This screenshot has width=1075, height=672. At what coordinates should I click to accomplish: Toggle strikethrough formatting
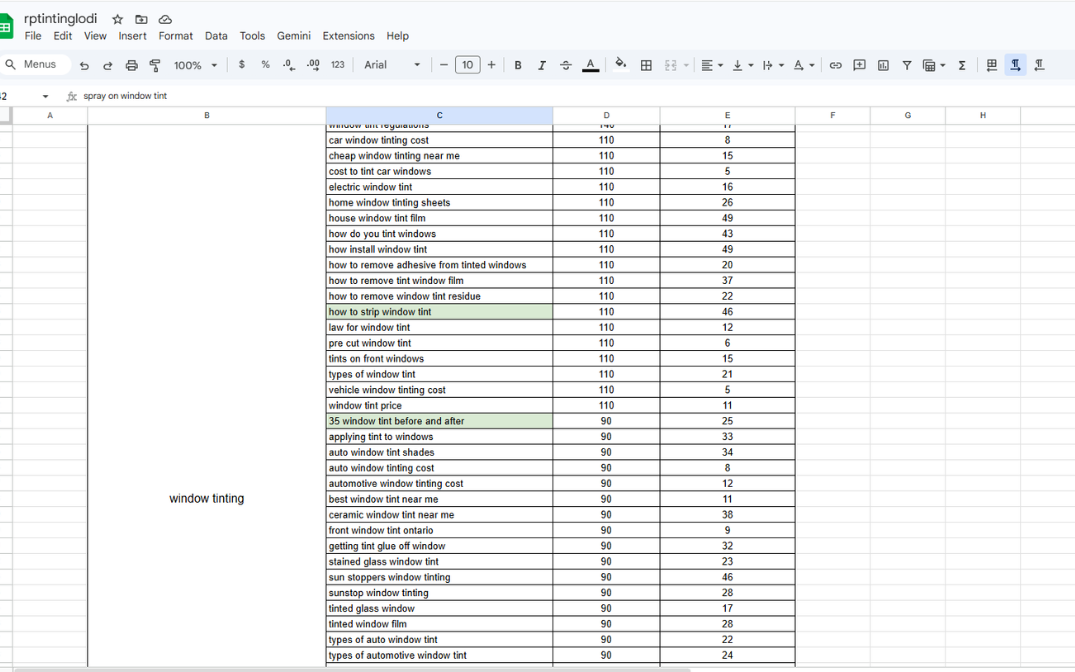point(566,65)
